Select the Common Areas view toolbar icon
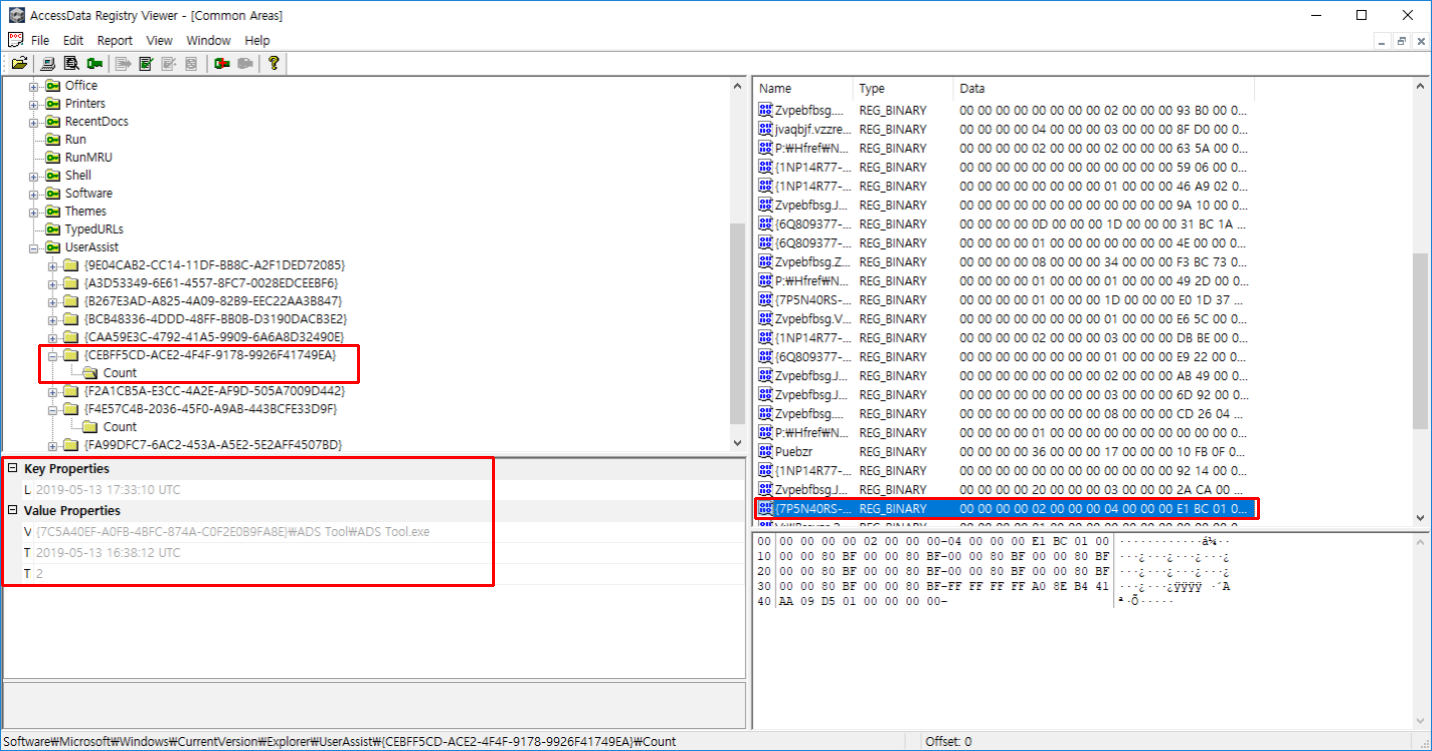The image size is (1432, 751). coord(71,63)
